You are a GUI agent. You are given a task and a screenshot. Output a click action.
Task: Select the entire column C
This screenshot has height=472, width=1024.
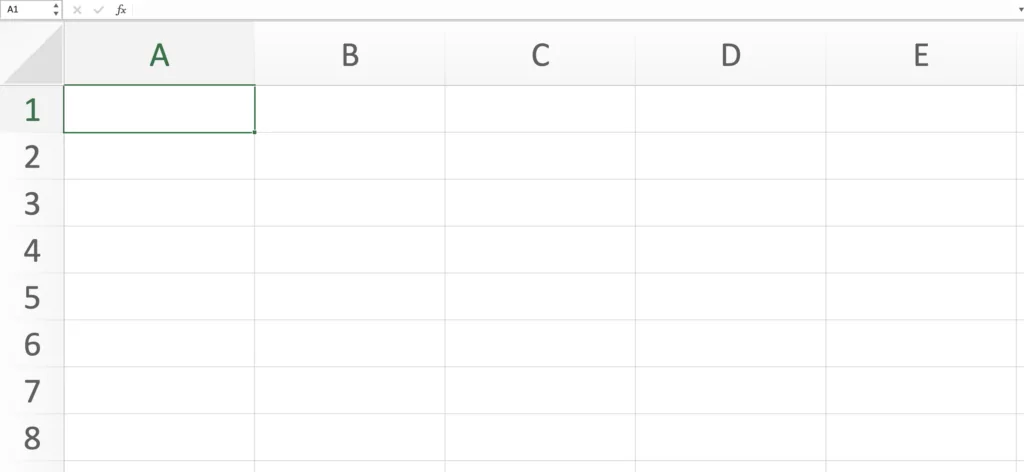click(540, 55)
